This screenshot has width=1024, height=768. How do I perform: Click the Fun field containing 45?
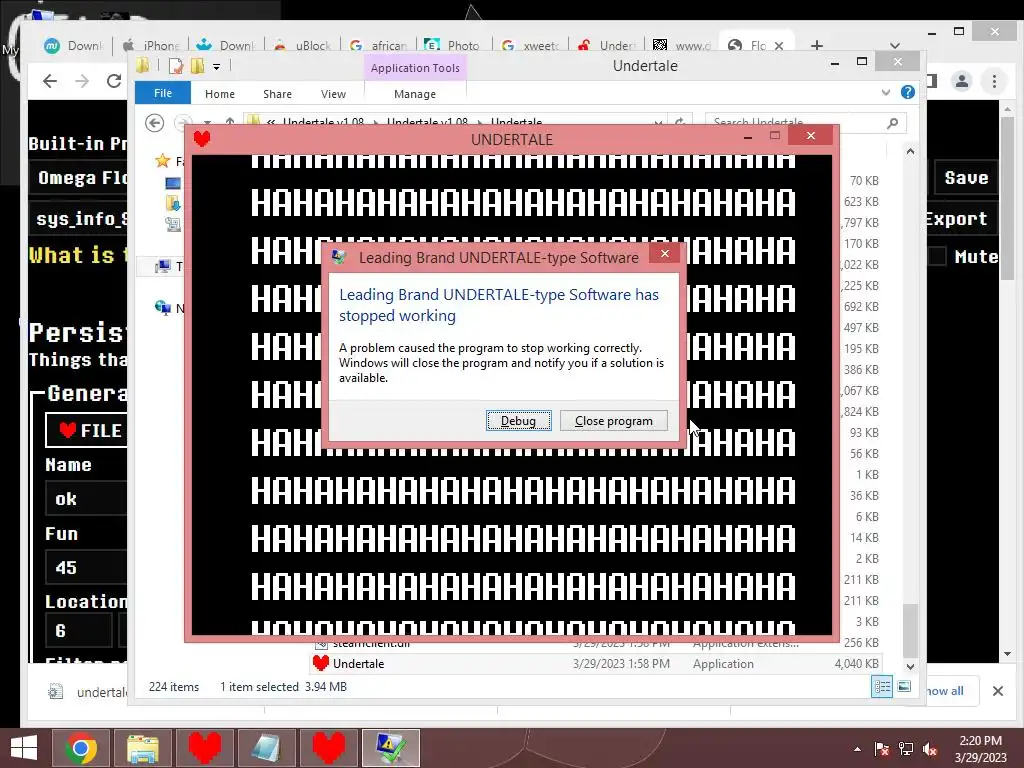86,567
